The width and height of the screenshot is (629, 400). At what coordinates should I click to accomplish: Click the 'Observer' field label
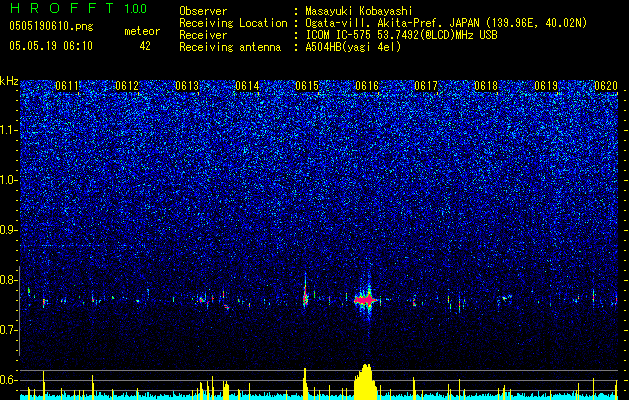pyautogui.click(x=203, y=11)
